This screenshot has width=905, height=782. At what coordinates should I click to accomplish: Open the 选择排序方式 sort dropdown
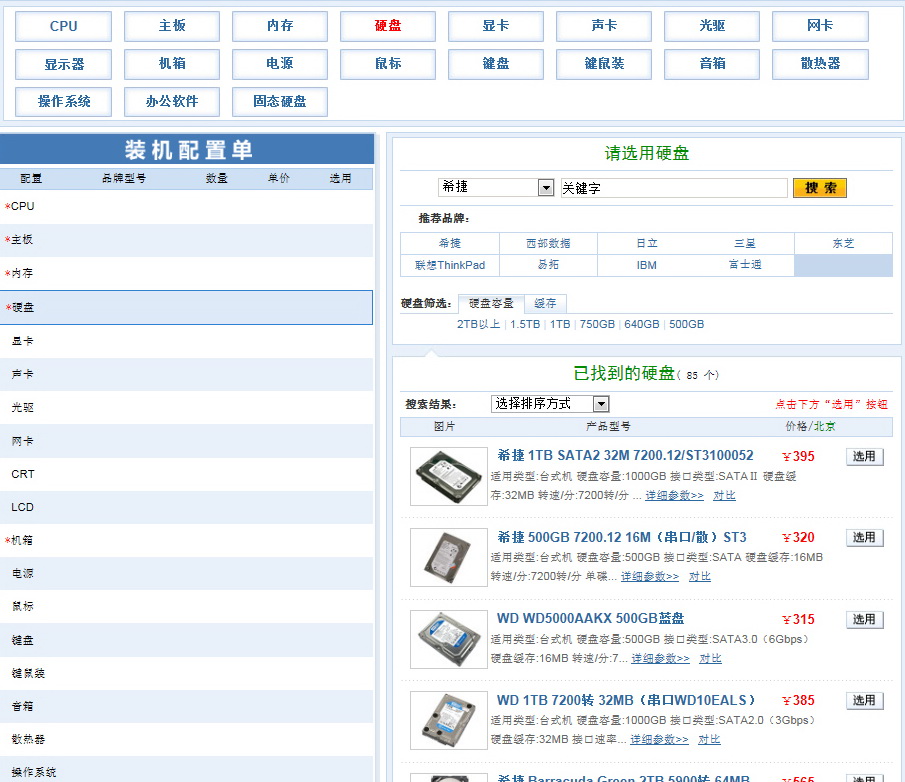click(550, 403)
